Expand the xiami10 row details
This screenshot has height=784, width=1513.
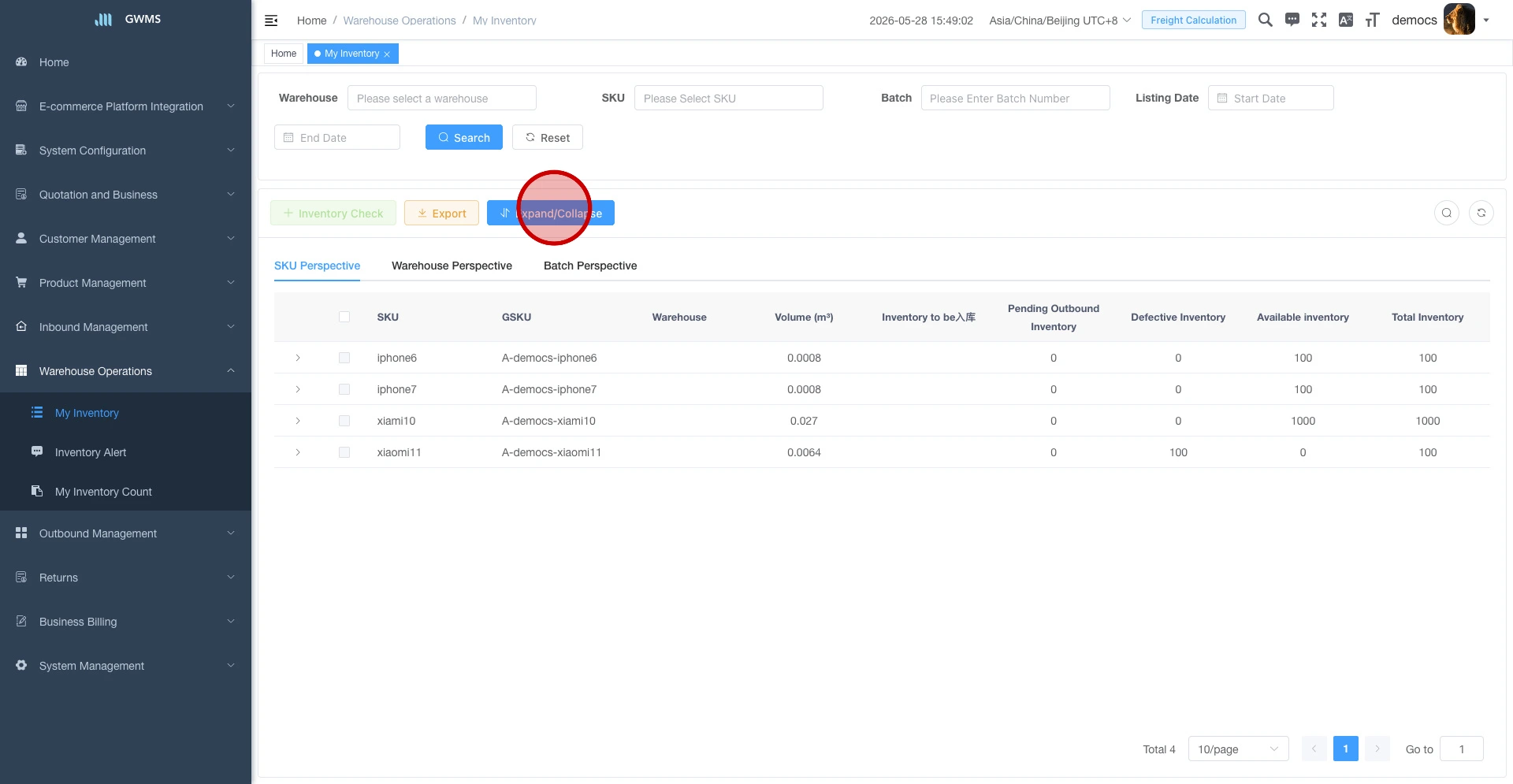click(x=298, y=421)
